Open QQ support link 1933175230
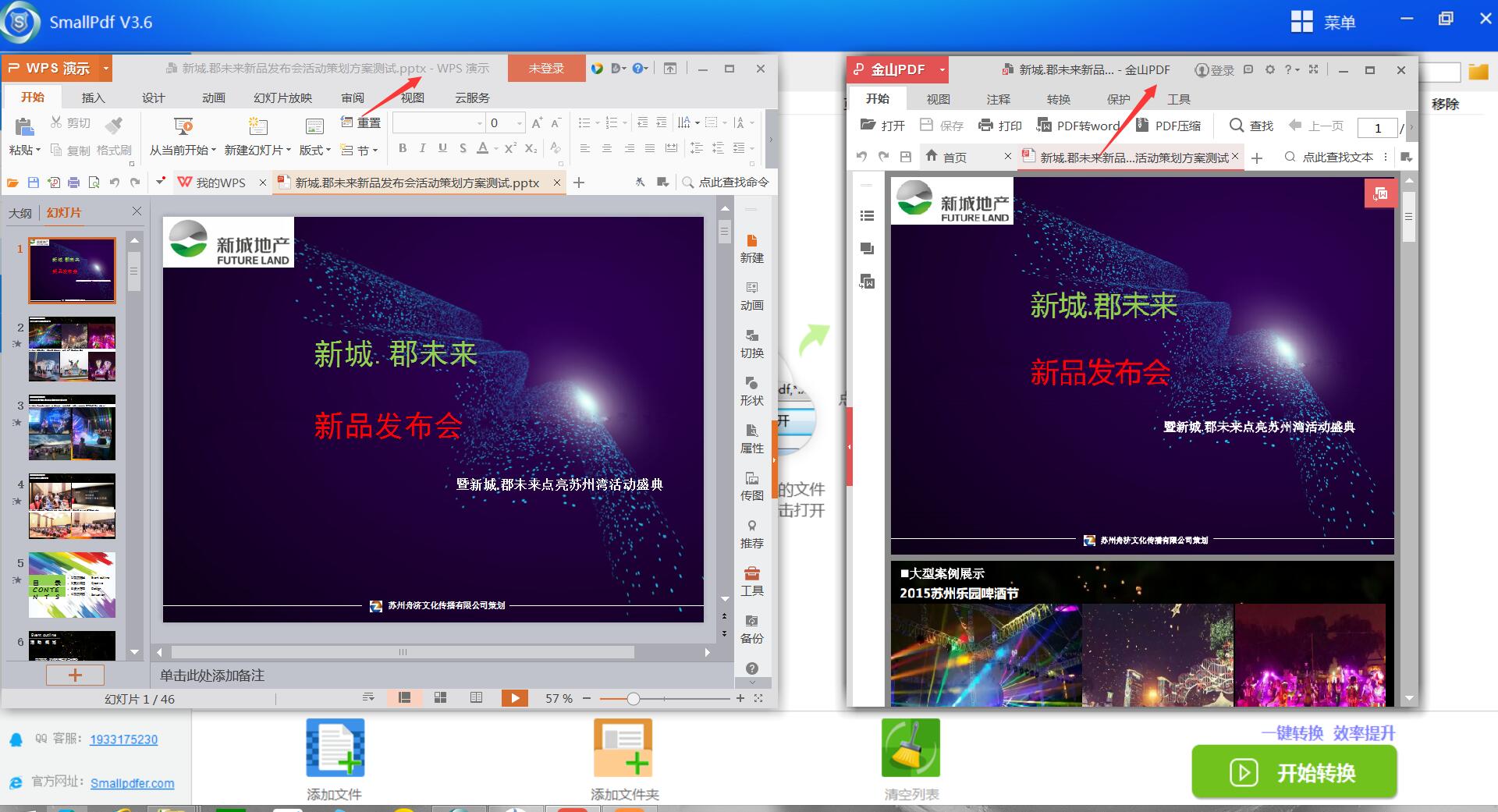 pyautogui.click(x=123, y=739)
